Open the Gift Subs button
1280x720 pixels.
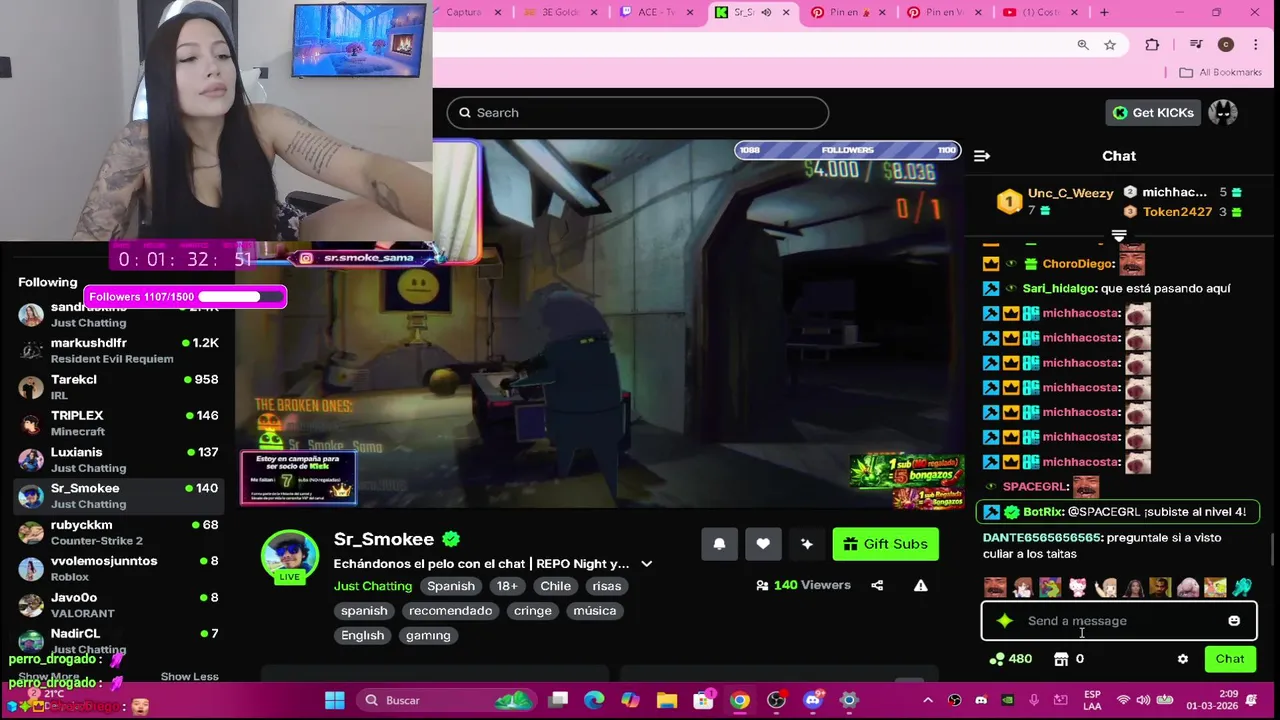tap(885, 544)
